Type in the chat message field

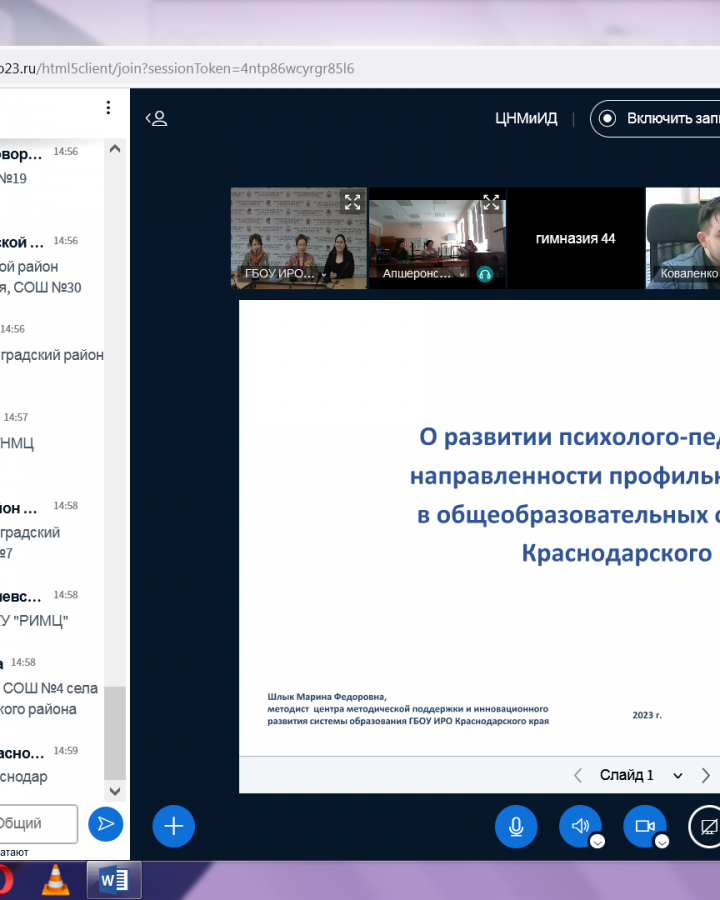tap(38, 824)
